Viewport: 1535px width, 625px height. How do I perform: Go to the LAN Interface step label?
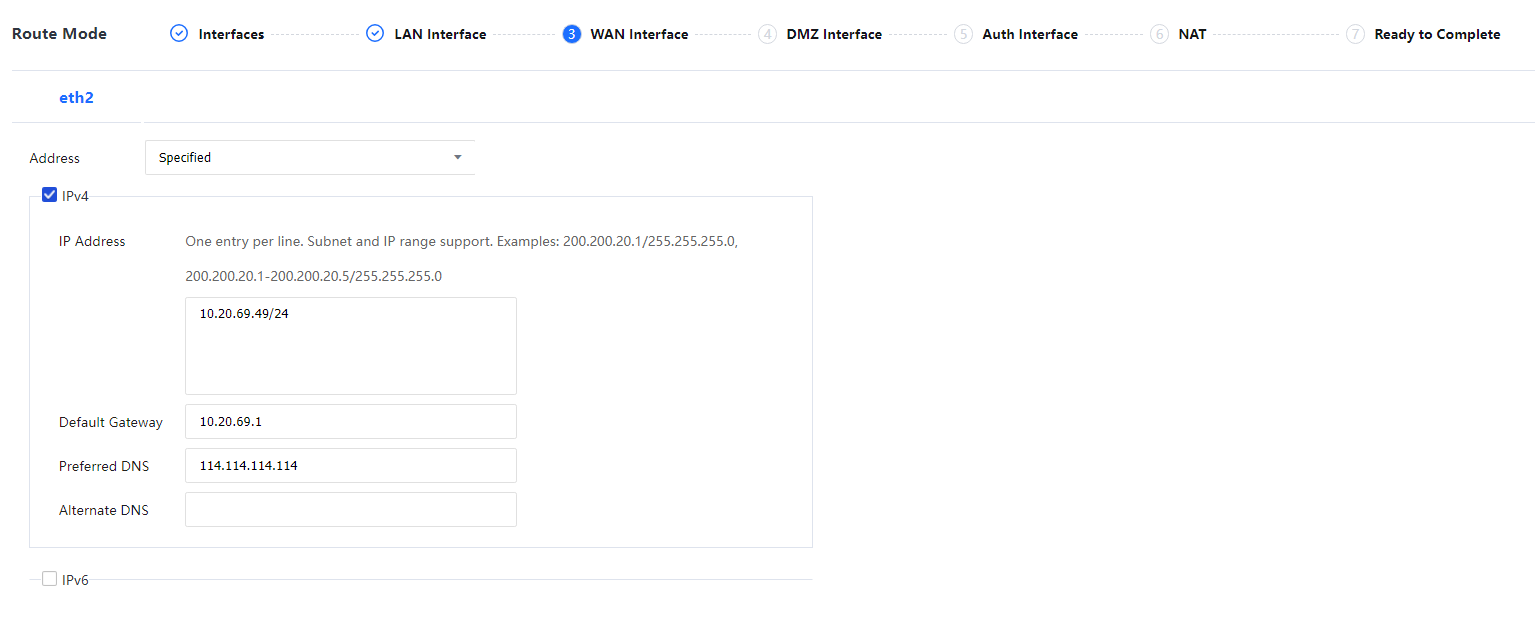[440, 34]
